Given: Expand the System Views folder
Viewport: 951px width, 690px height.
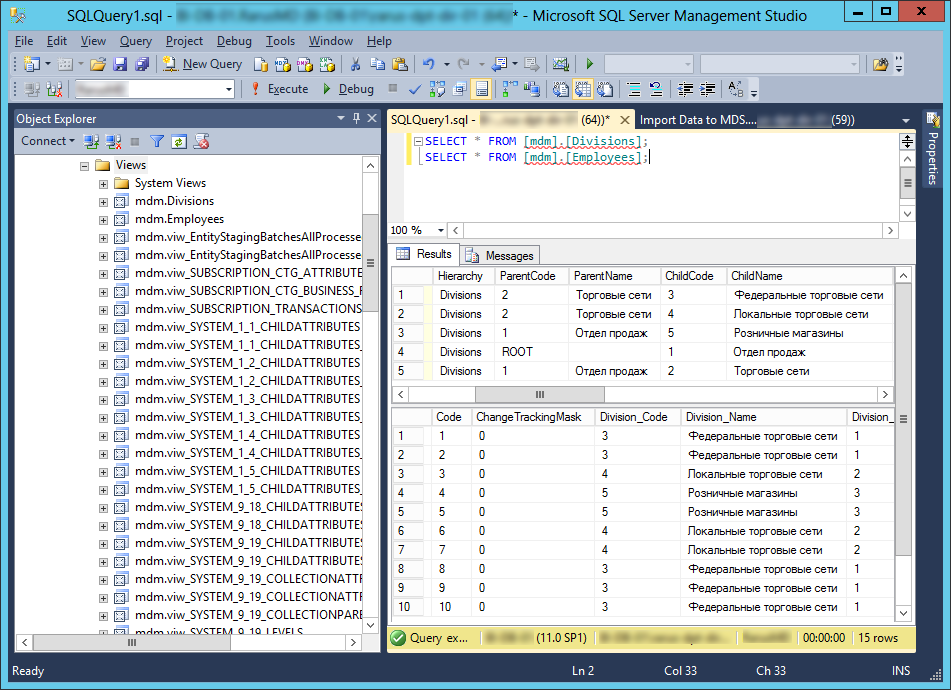Looking at the screenshot, I should tap(103, 184).
